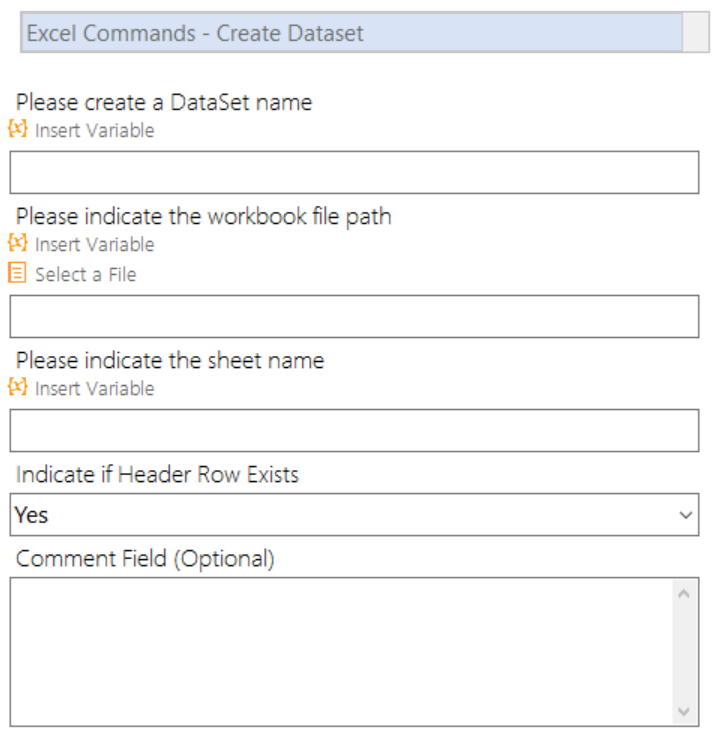The width and height of the screenshot is (716, 734).
Task: Click variable icon under workbook file path
Action: coord(18,243)
